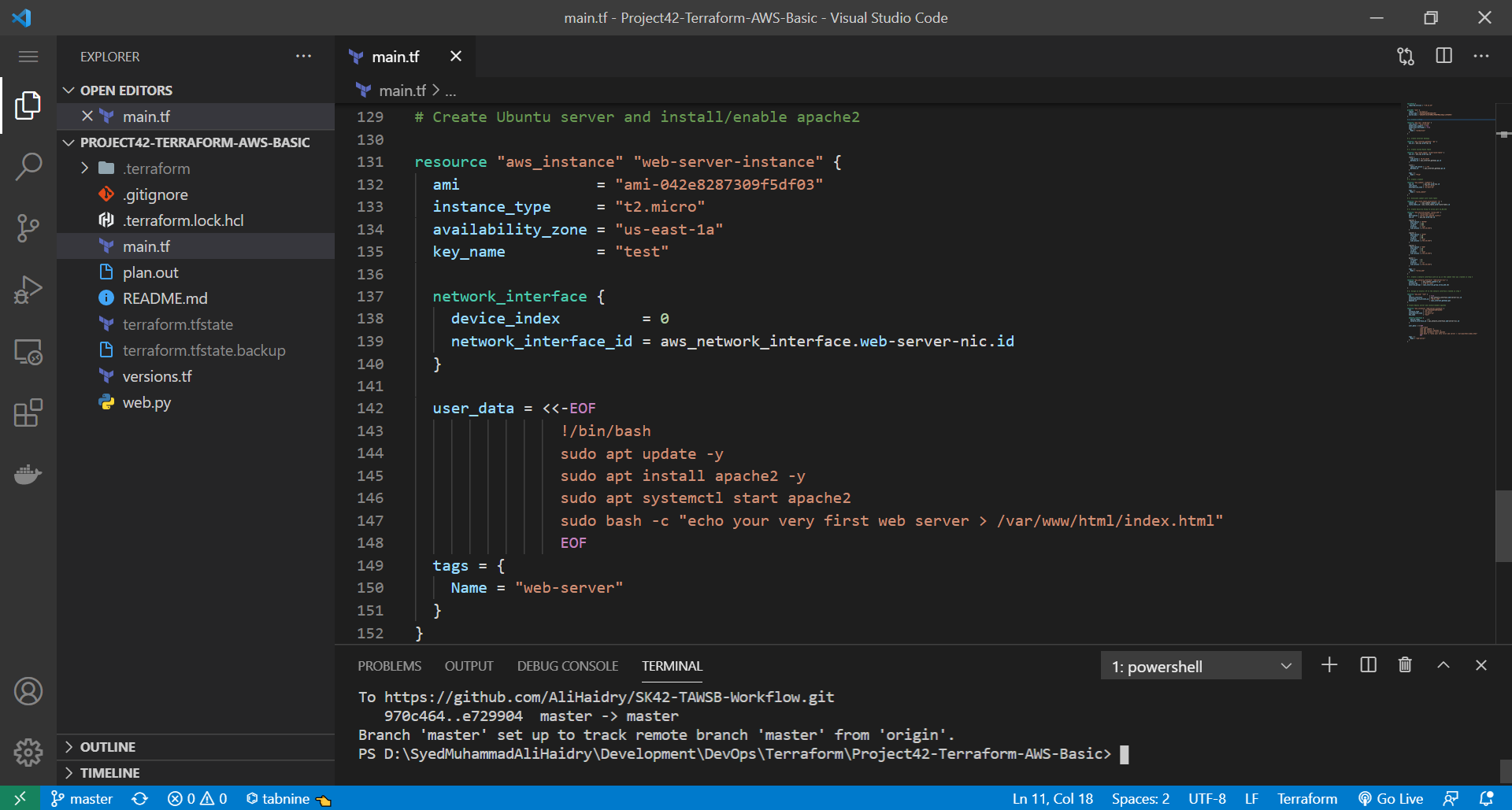Open notifications bell in status bar
The image size is (1512, 810).
click(1486, 798)
